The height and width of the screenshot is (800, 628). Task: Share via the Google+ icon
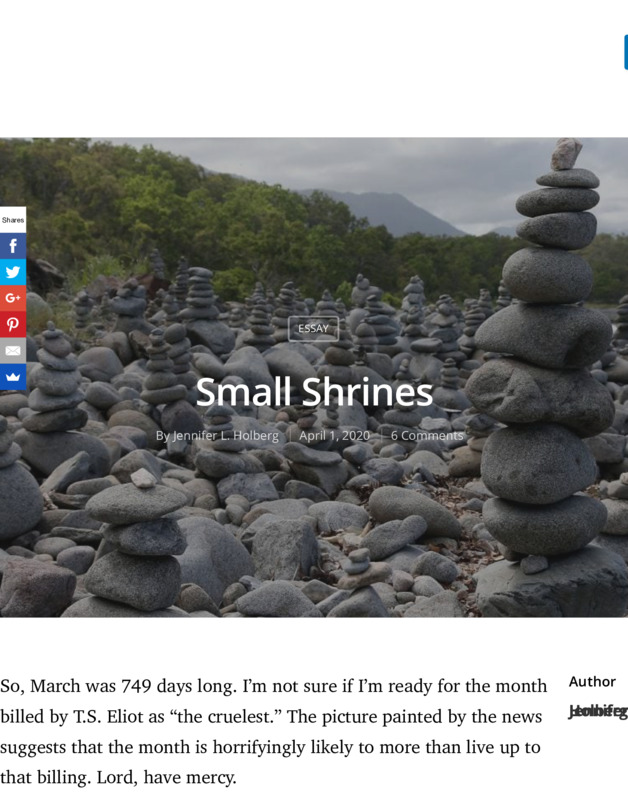[x=13, y=297]
